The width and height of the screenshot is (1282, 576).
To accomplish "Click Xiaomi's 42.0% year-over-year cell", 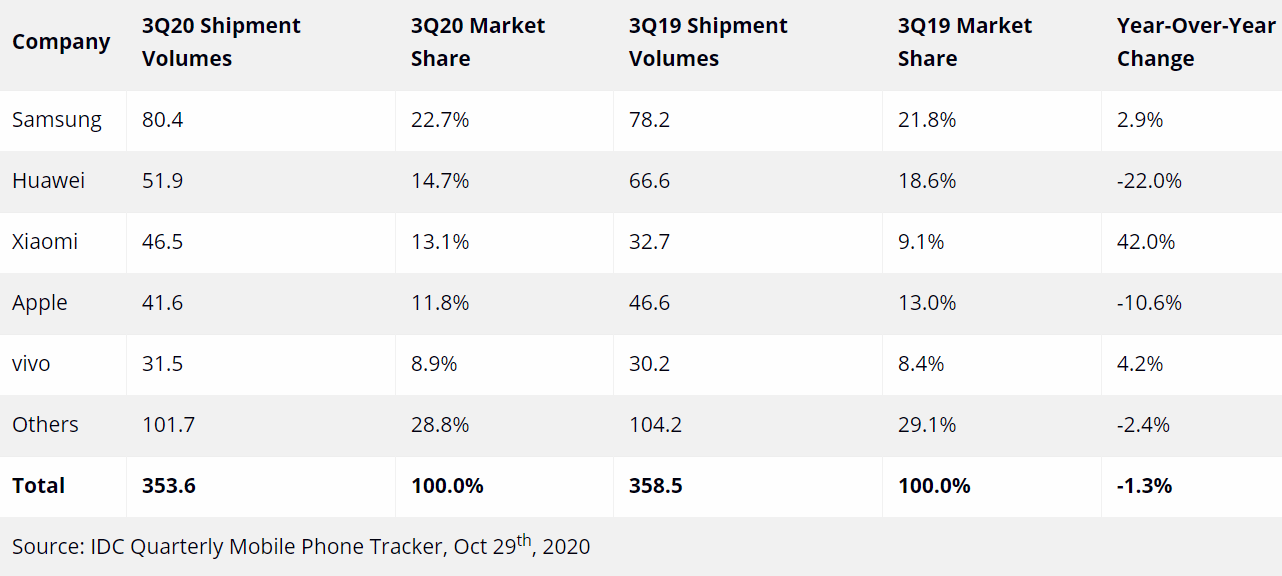I will coord(1146,242).
